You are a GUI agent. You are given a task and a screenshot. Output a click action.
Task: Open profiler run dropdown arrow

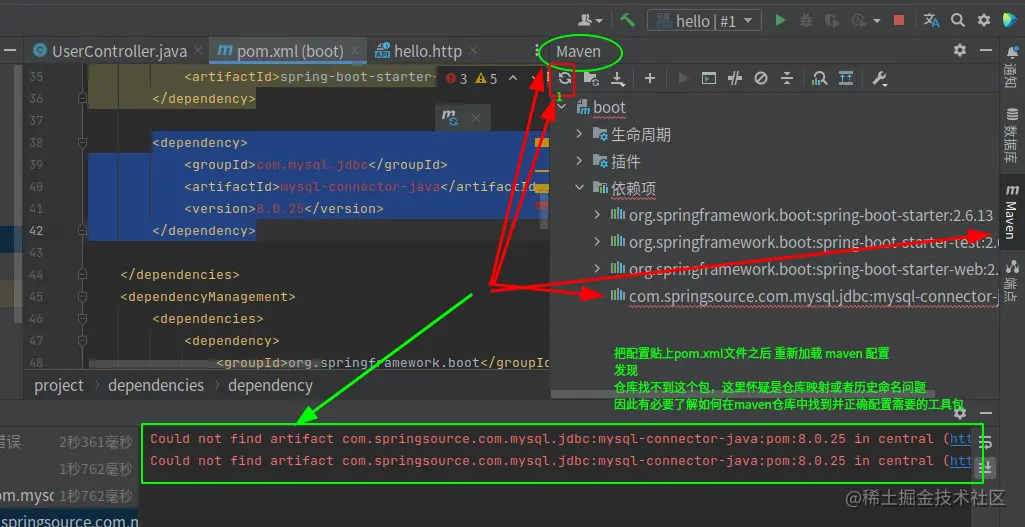[x=876, y=21]
